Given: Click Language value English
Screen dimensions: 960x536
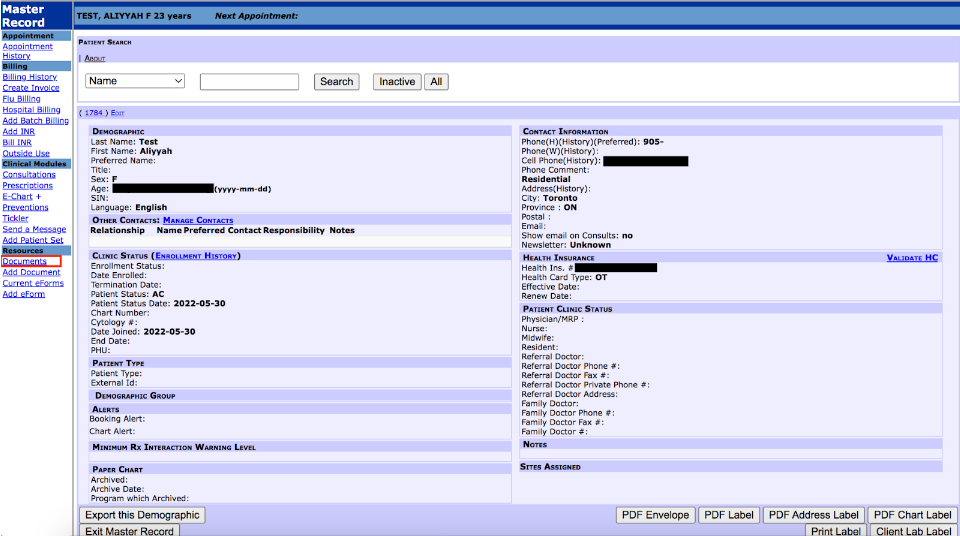Looking at the screenshot, I should [x=151, y=207].
